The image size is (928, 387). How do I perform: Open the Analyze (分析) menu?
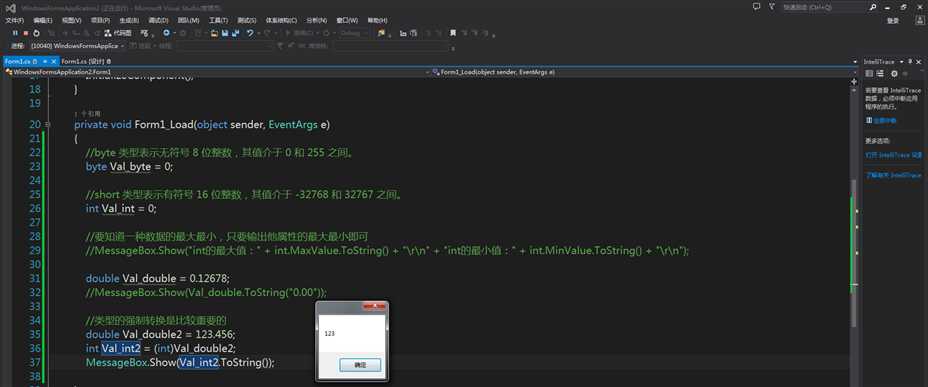[x=317, y=20]
